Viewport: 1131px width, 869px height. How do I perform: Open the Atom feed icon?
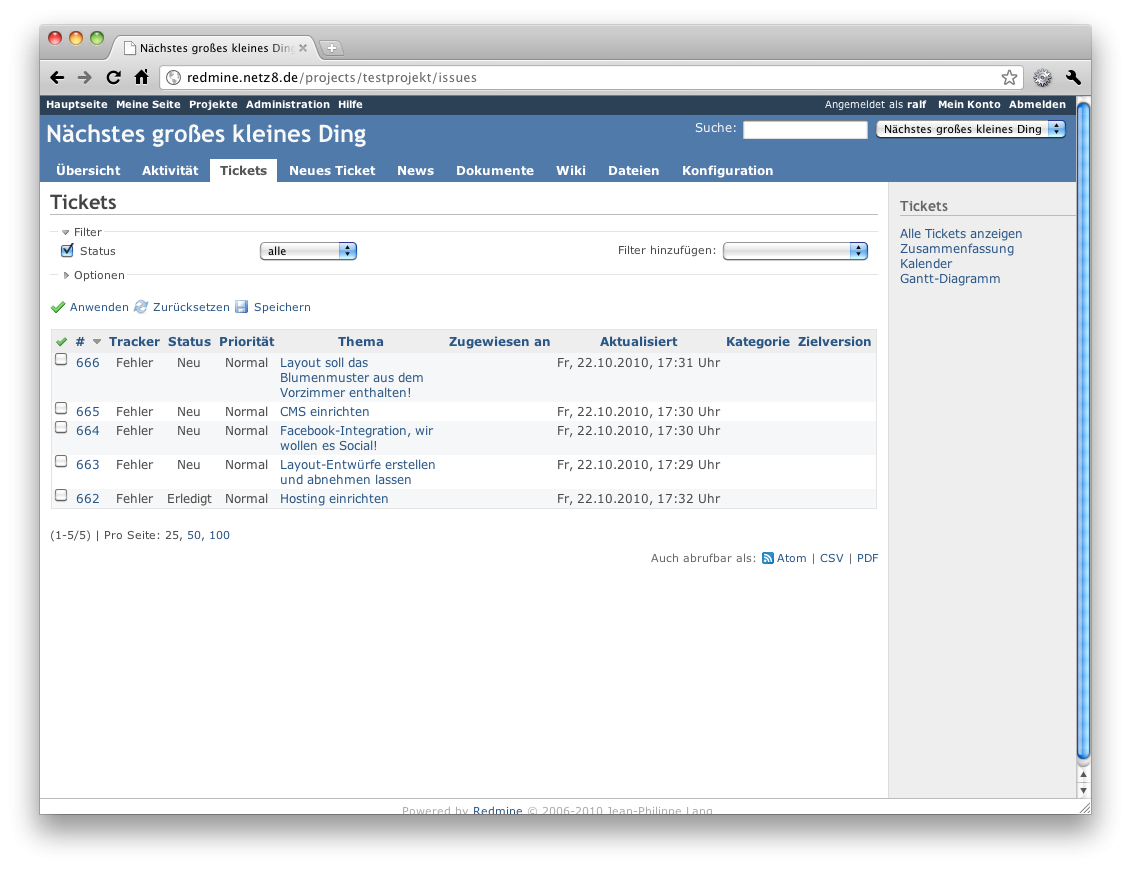[767, 558]
